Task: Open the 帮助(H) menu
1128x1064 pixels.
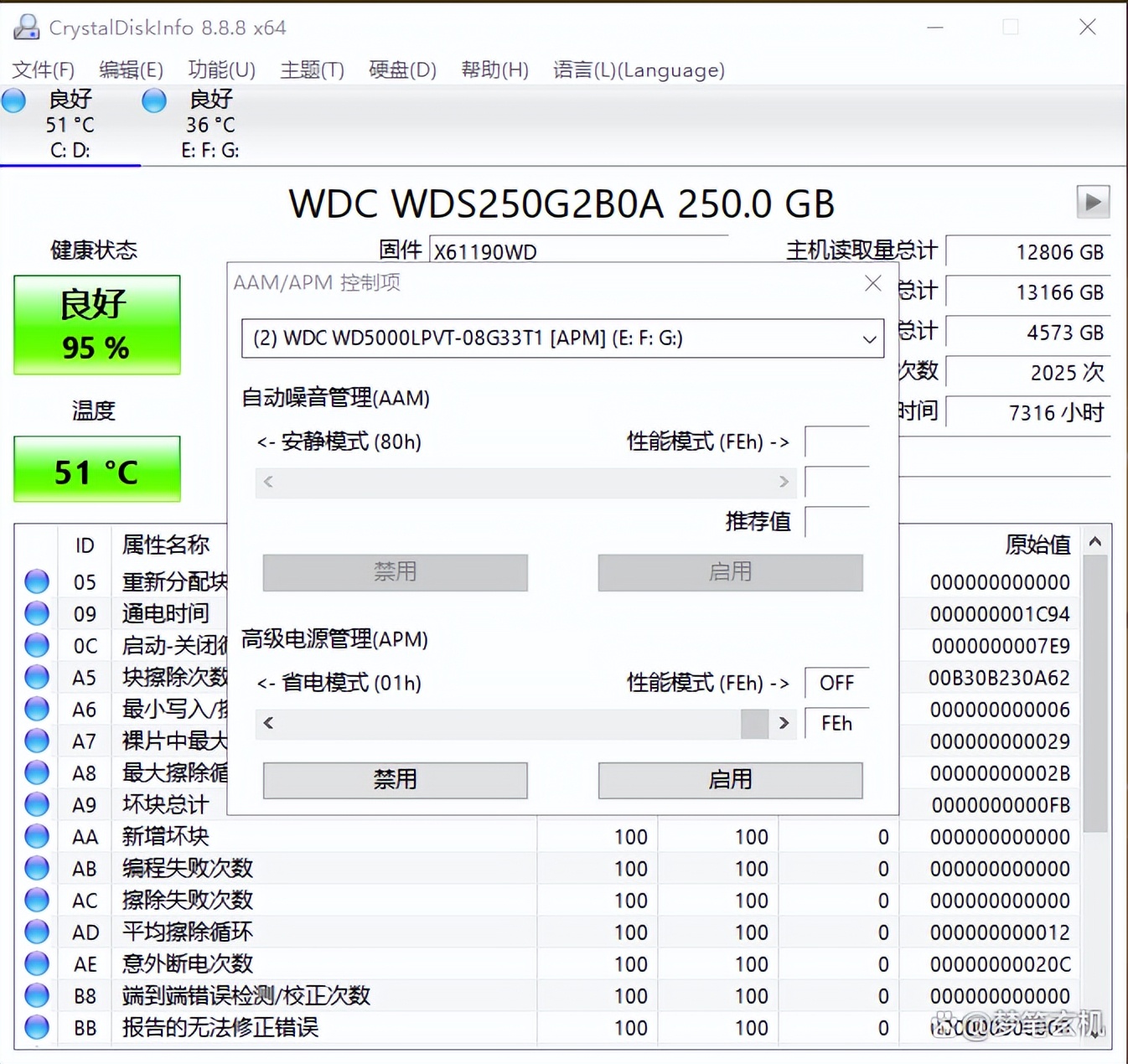Action: [x=494, y=70]
